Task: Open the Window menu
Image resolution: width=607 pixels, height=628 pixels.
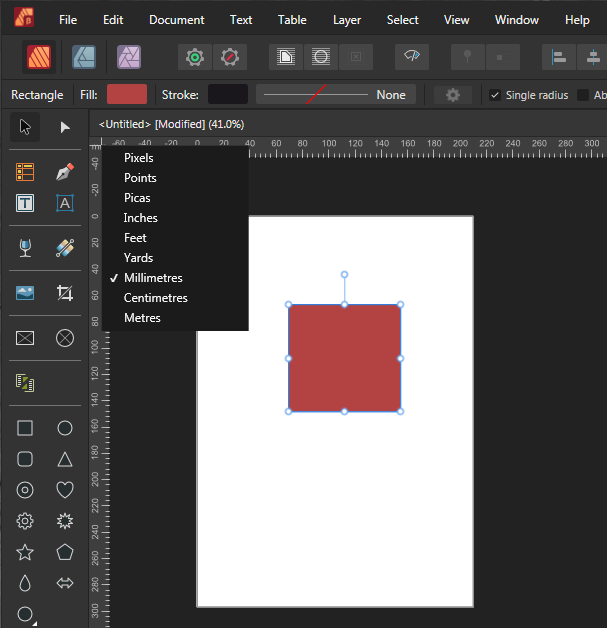Action: tap(517, 20)
